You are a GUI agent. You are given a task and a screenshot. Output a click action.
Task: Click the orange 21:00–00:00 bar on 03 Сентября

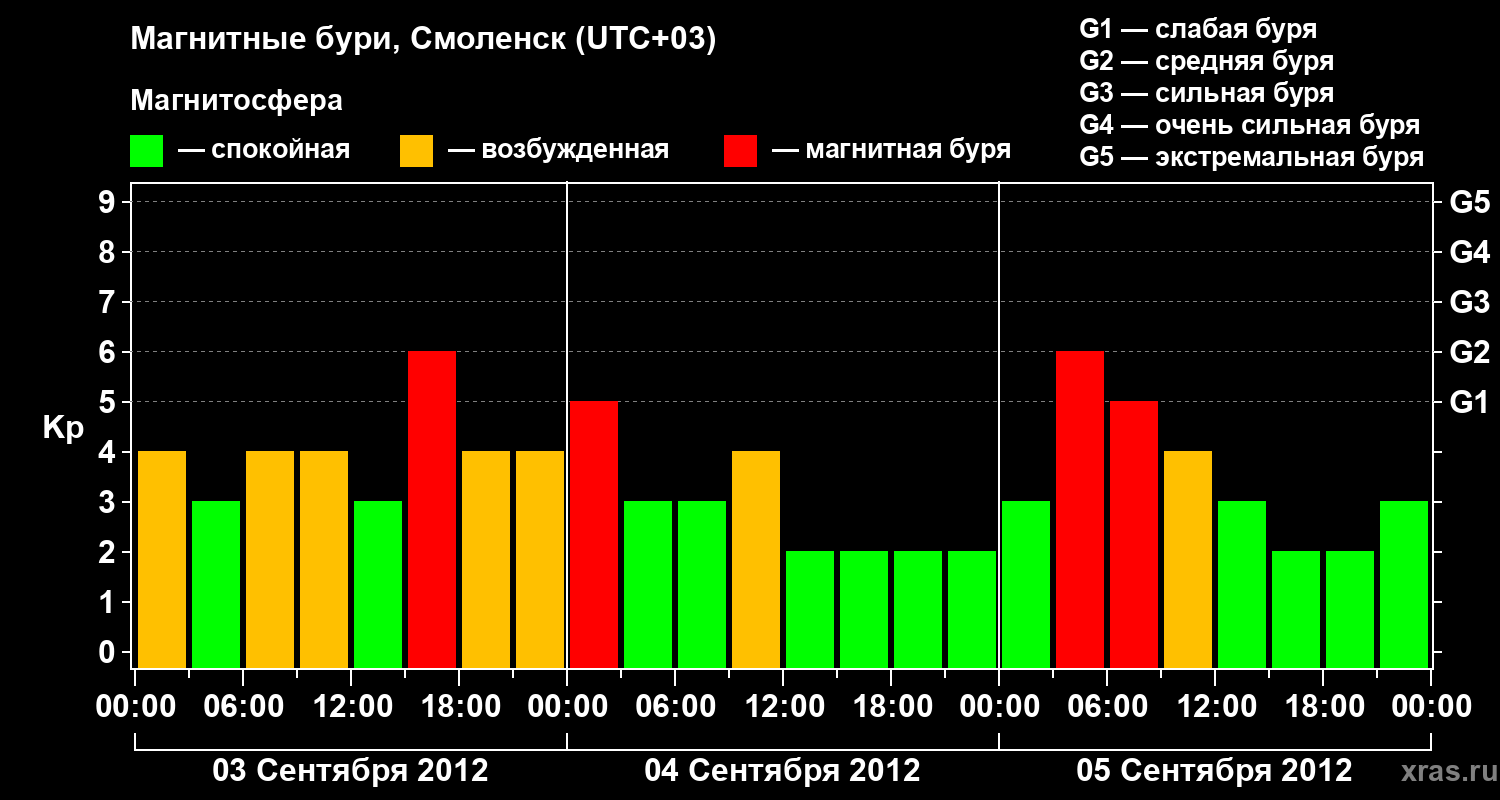point(540,560)
